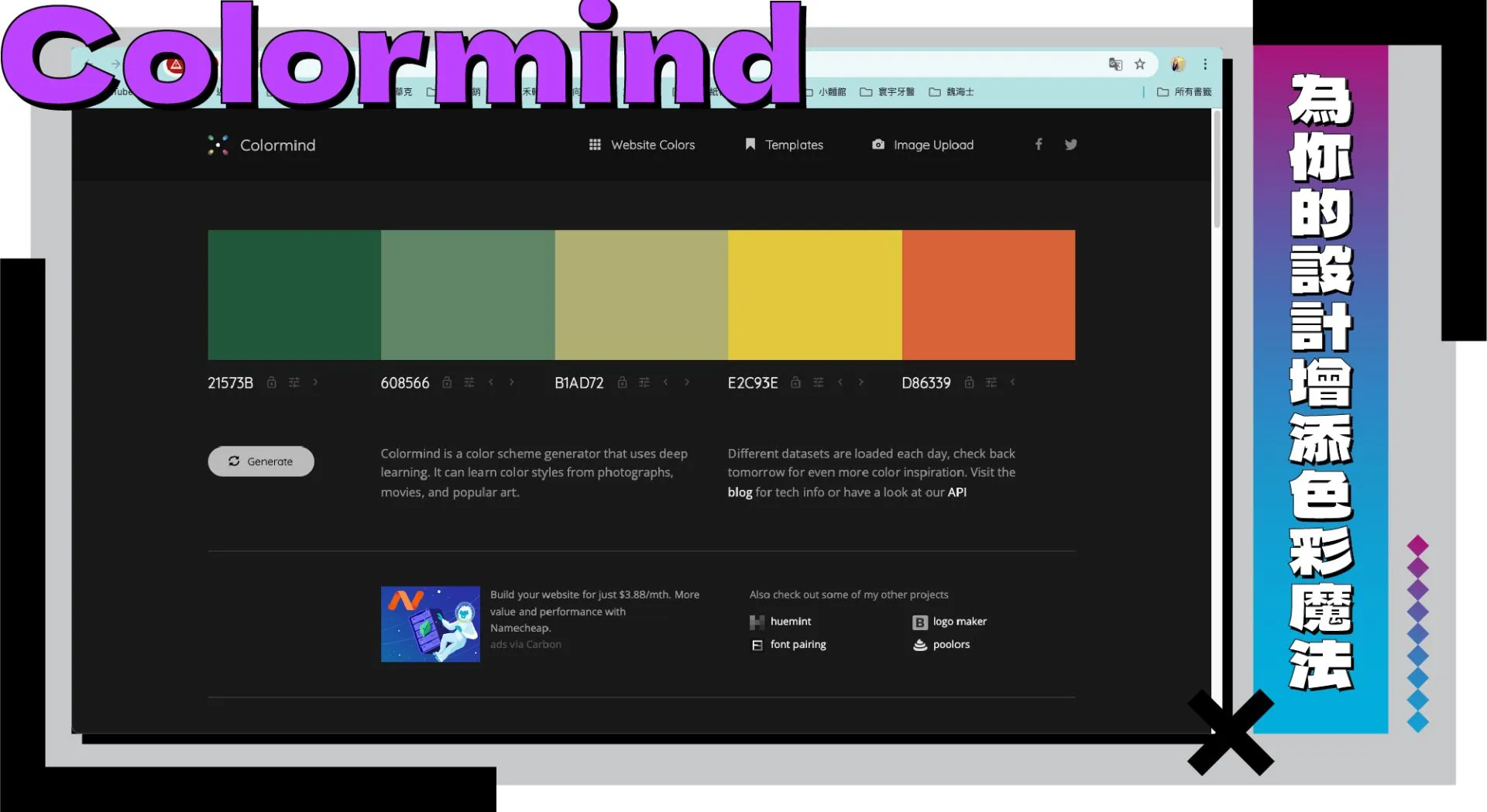The height and width of the screenshot is (812, 1487).
Task: Click the Namecheap astronaut ad thumbnail
Action: (431, 624)
